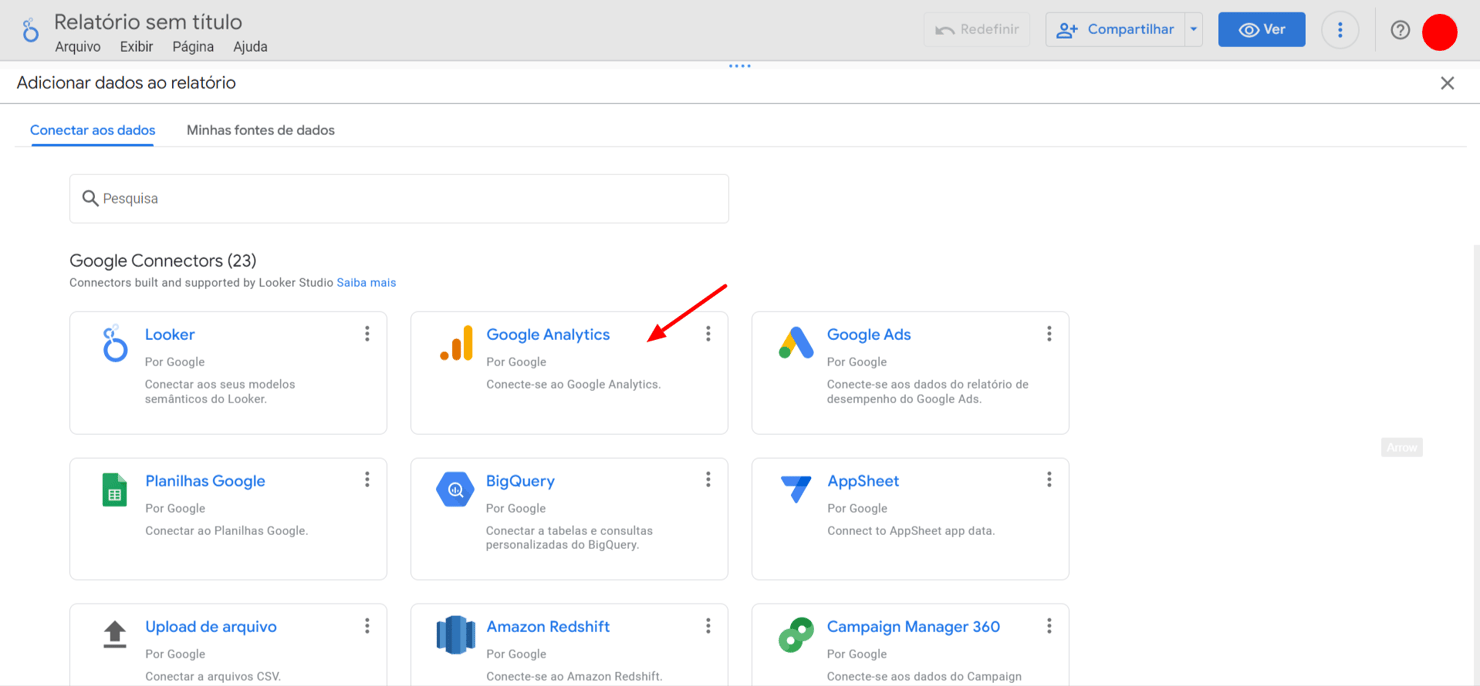
Task: Click the search magnifier icon
Action: (x=90, y=199)
